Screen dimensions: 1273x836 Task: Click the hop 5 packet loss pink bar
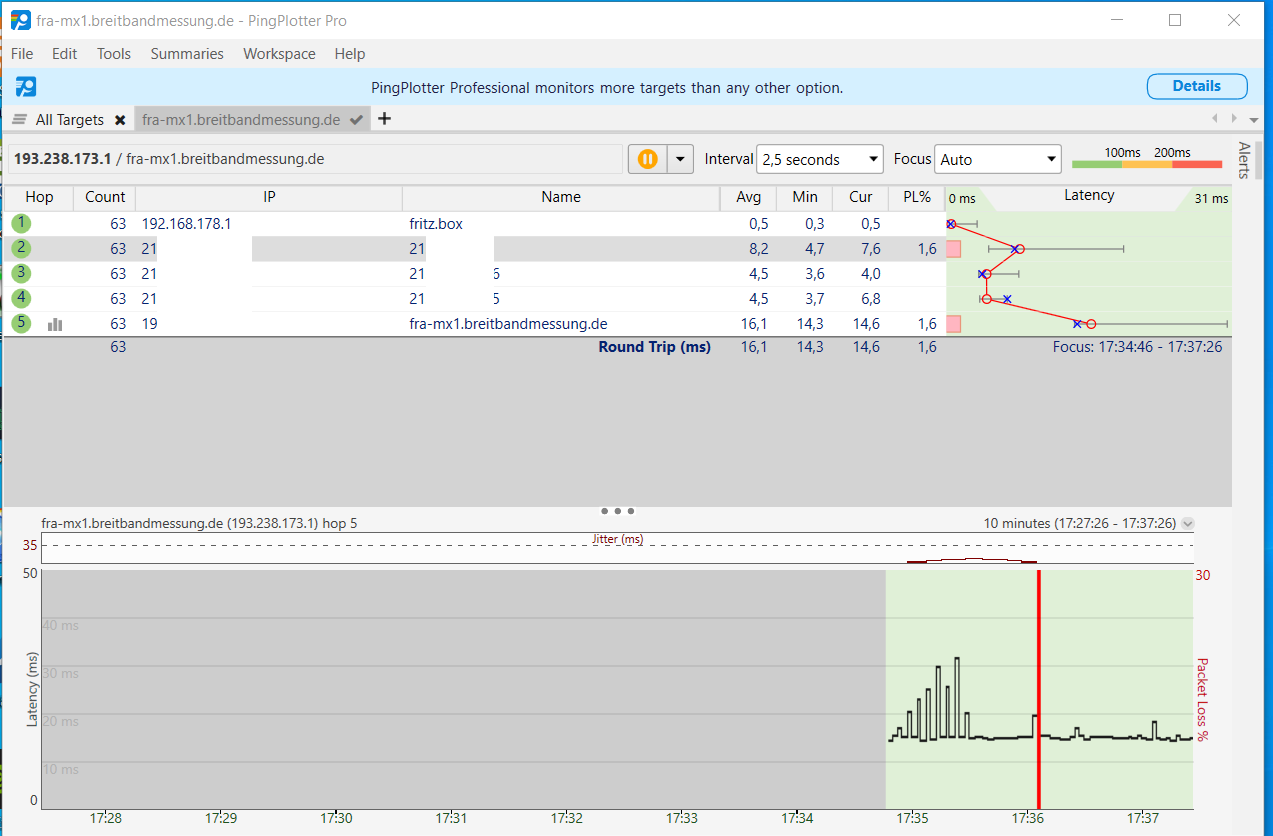coord(954,324)
